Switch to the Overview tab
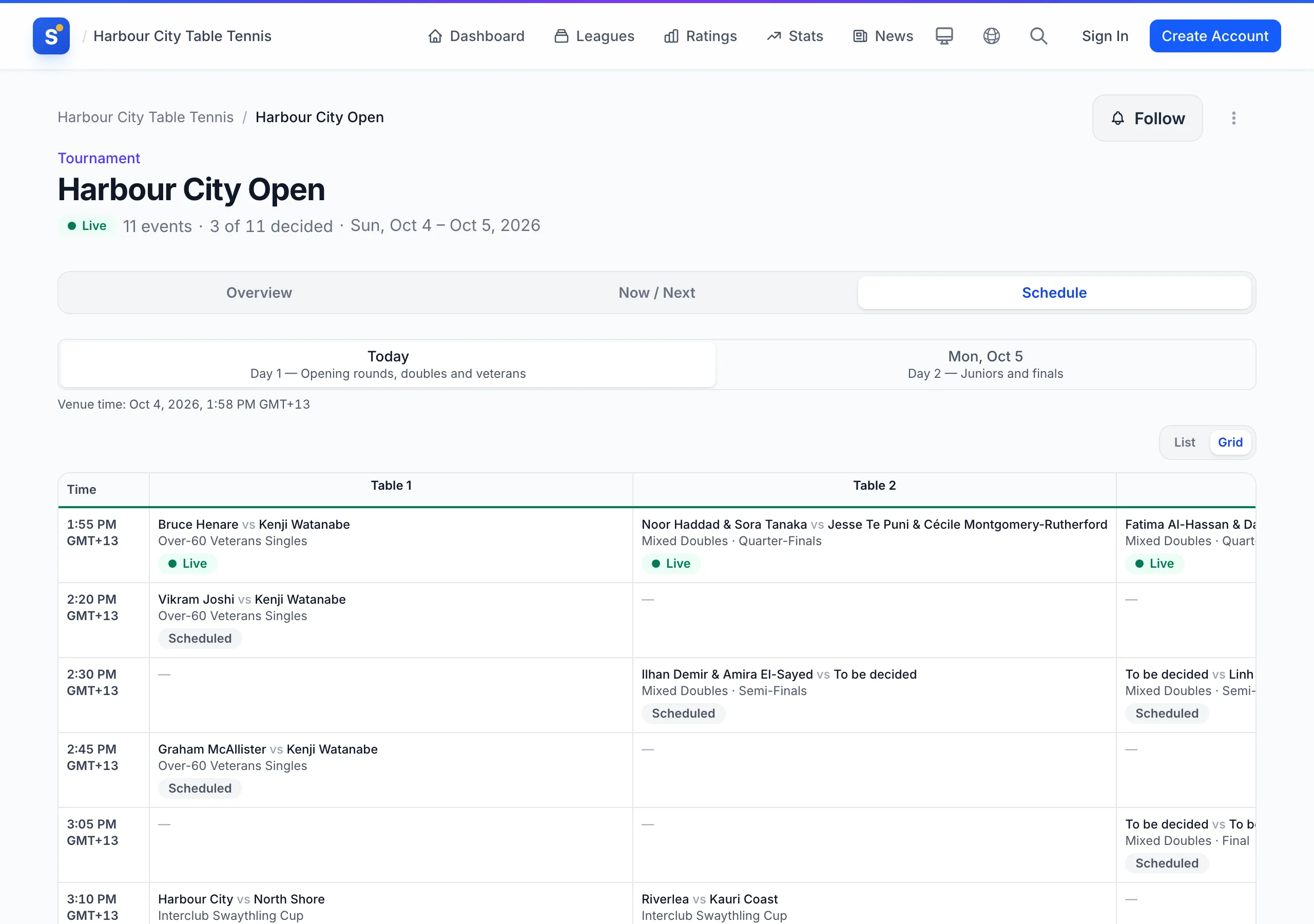The width and height of the screenshot is (1314, 924). [259, 293]
